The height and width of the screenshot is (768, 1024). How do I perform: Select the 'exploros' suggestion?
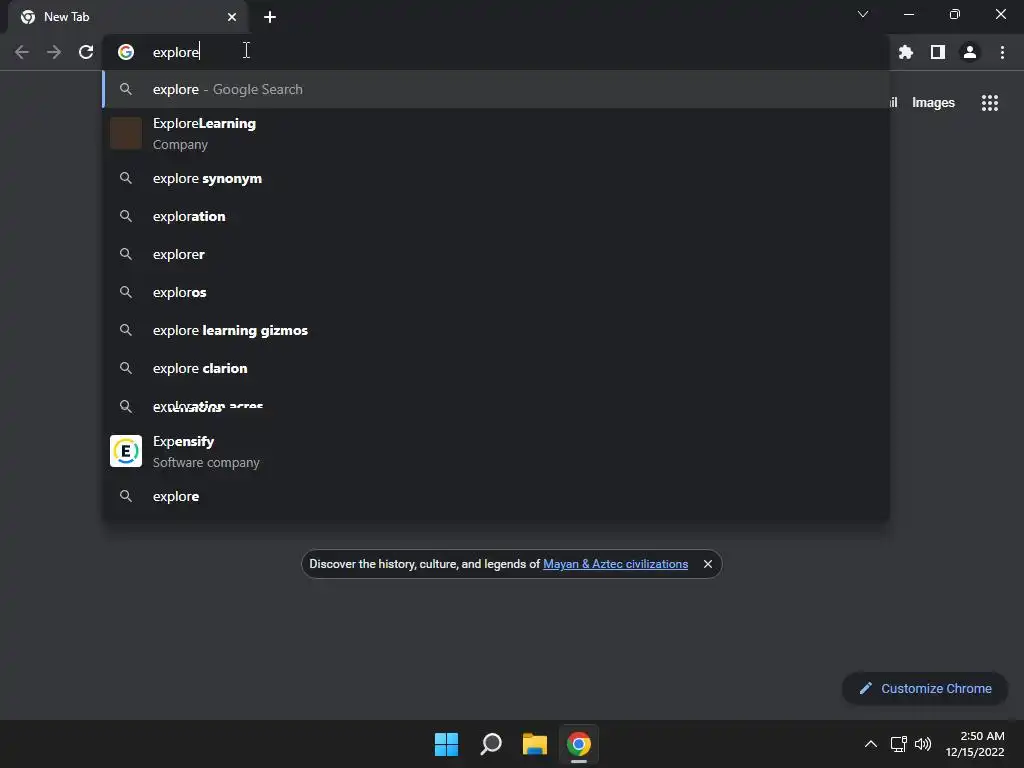(496, 292)
